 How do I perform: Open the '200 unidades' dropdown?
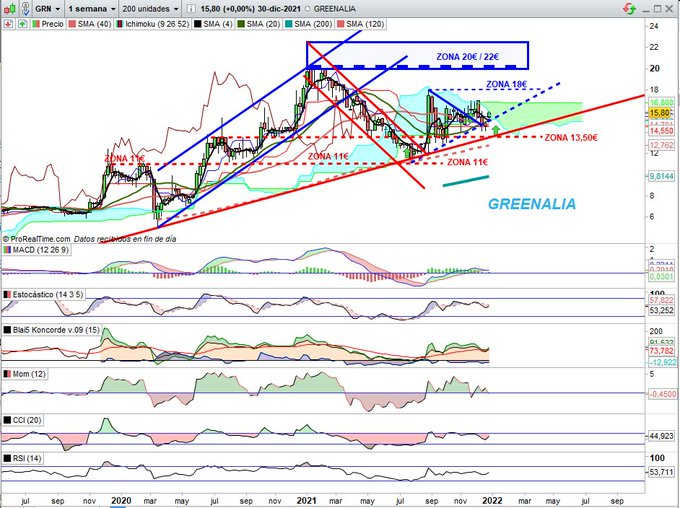[150, 9]
